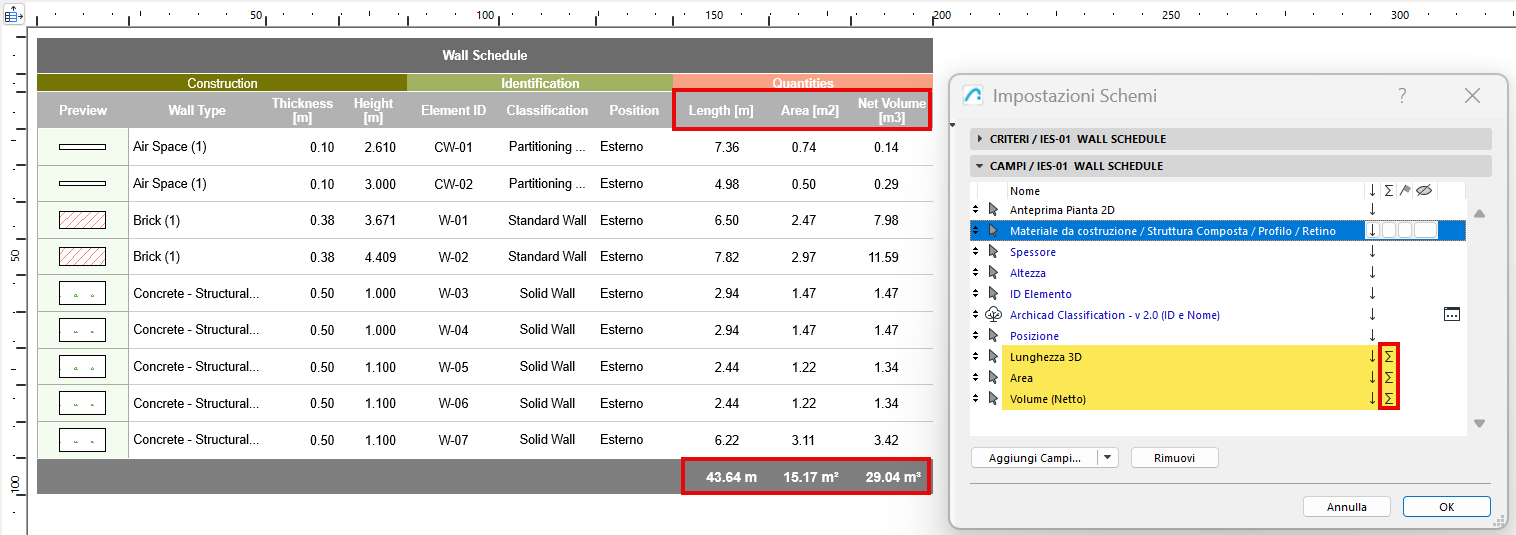Click the drag handle of ID Elemento row
Image resolution: width=1516 pixels, height=535 pixels.
click(x=976, y=294)
